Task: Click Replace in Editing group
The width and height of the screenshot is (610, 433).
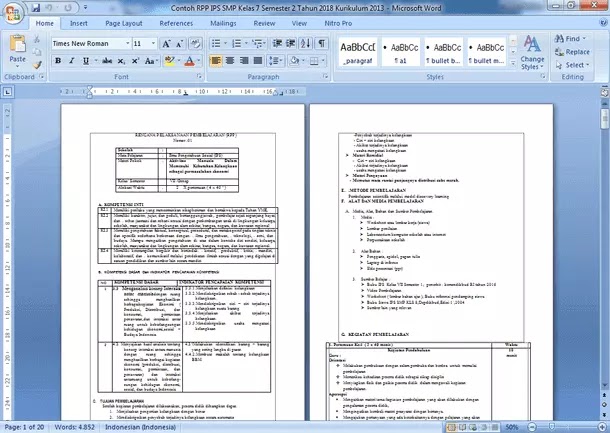Action: [x=572, y=52]
